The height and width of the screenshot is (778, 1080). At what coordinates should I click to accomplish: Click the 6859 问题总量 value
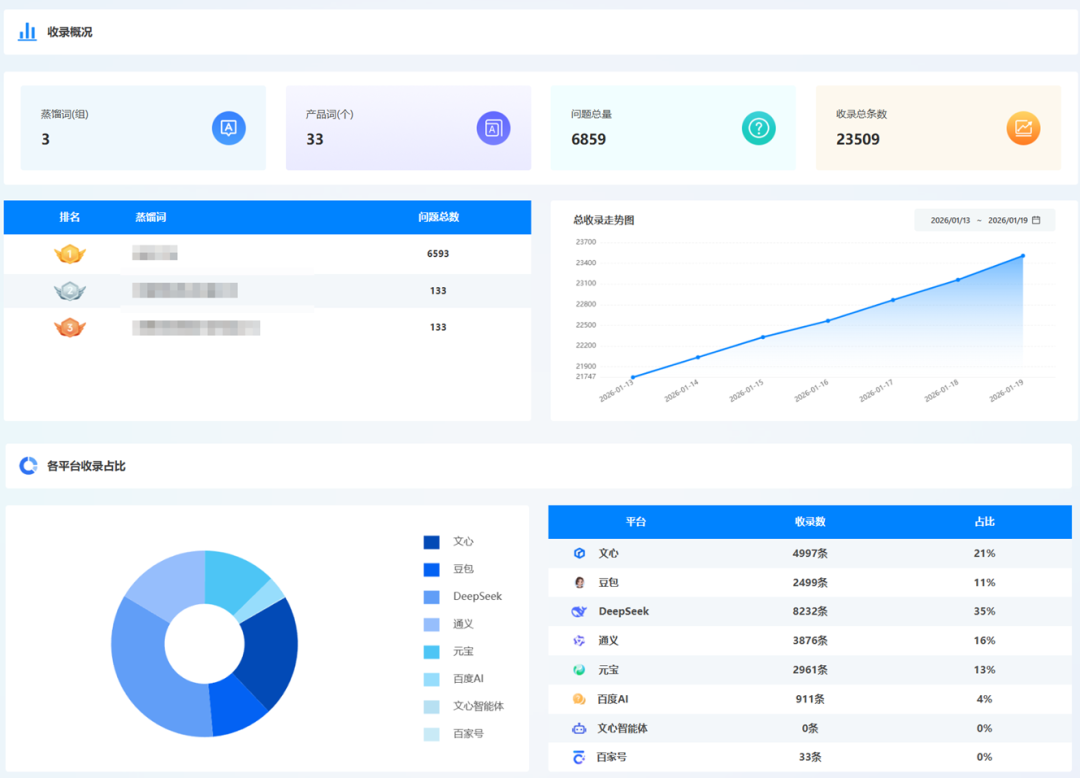coord(588,140)
